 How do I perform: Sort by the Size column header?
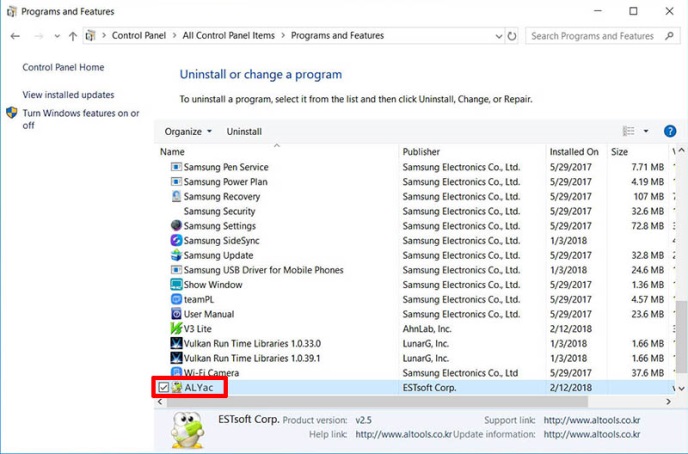(x=638, y=152)
